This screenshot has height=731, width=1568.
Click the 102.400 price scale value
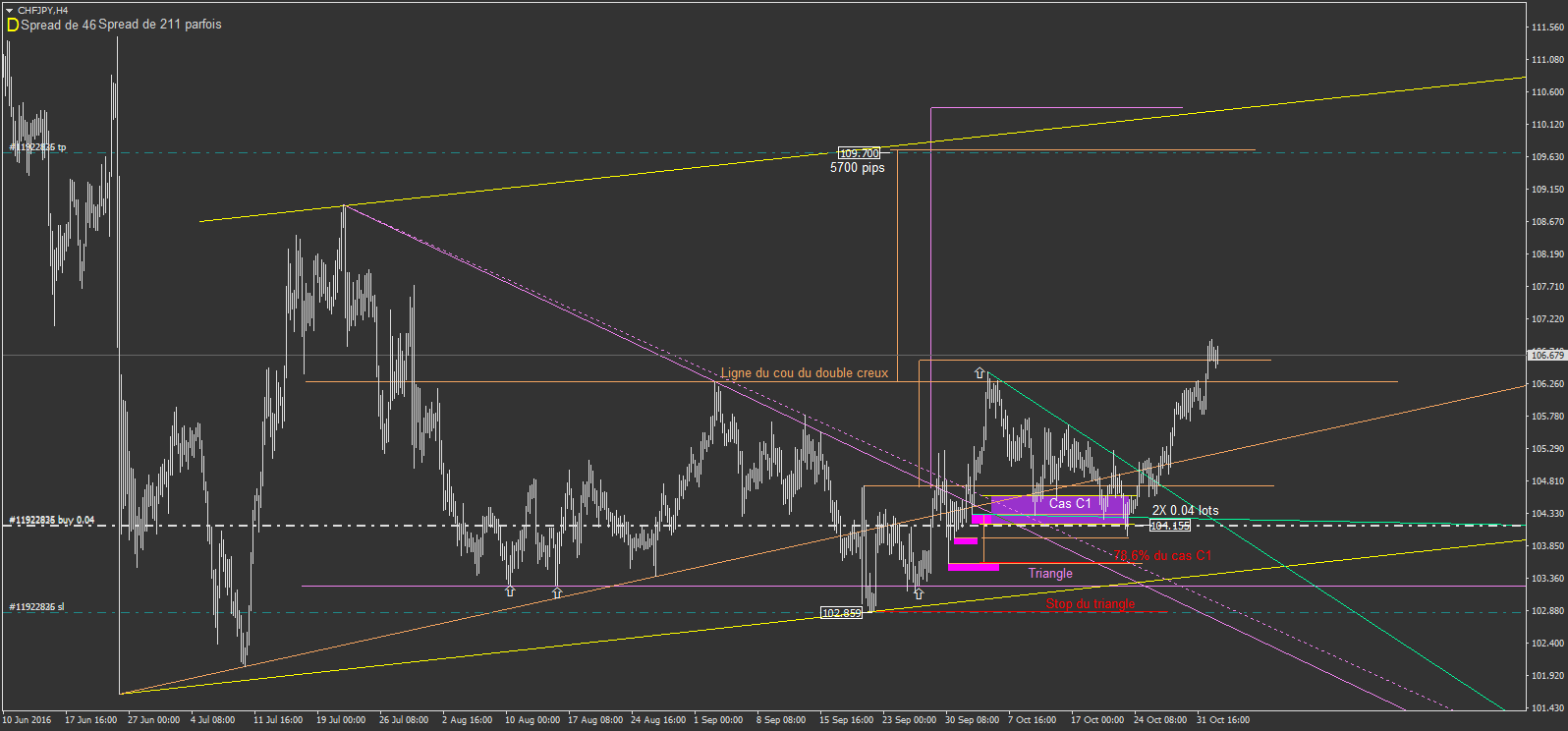coord(1547,644)
